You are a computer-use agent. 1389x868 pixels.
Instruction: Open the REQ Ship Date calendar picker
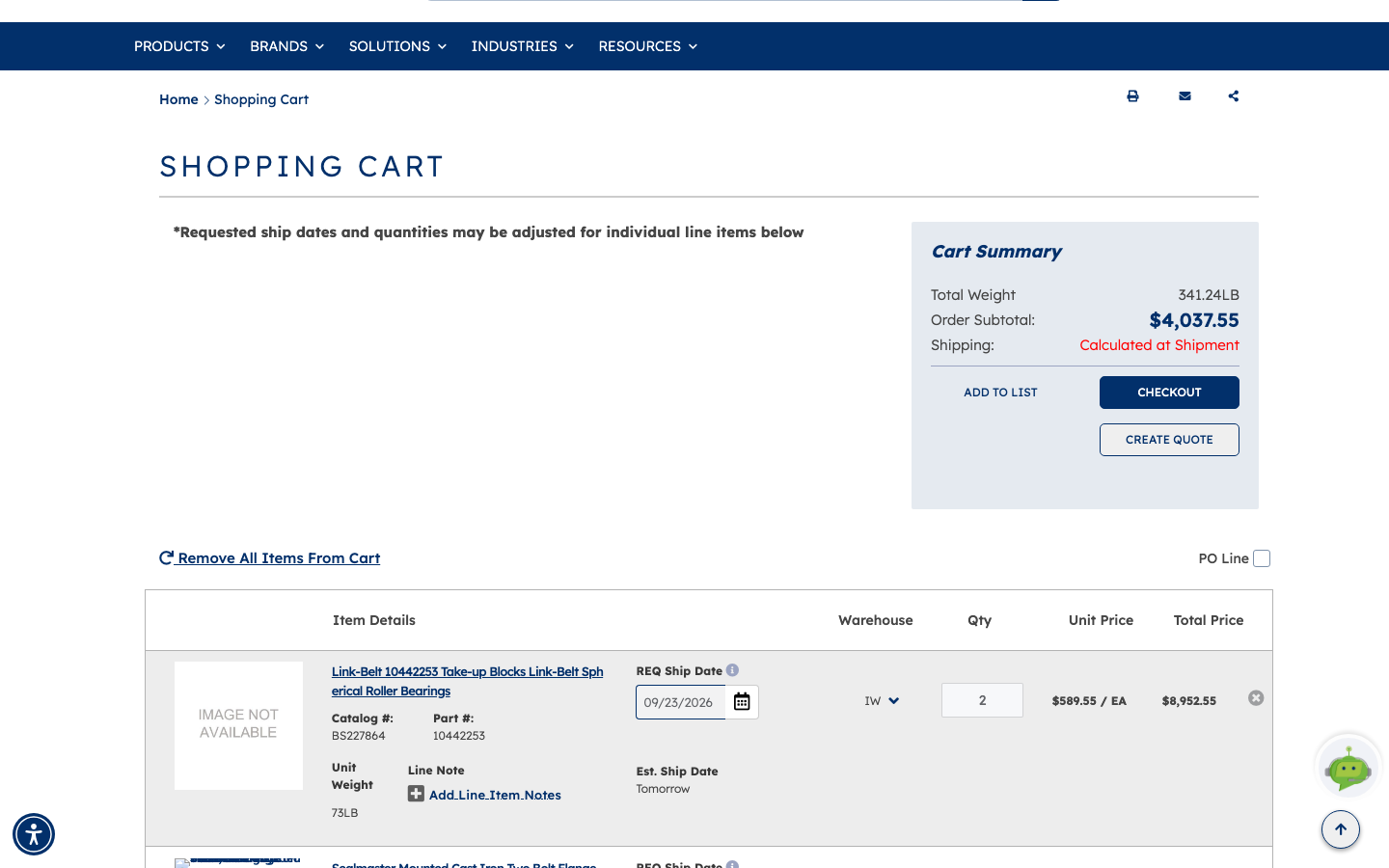742,702
